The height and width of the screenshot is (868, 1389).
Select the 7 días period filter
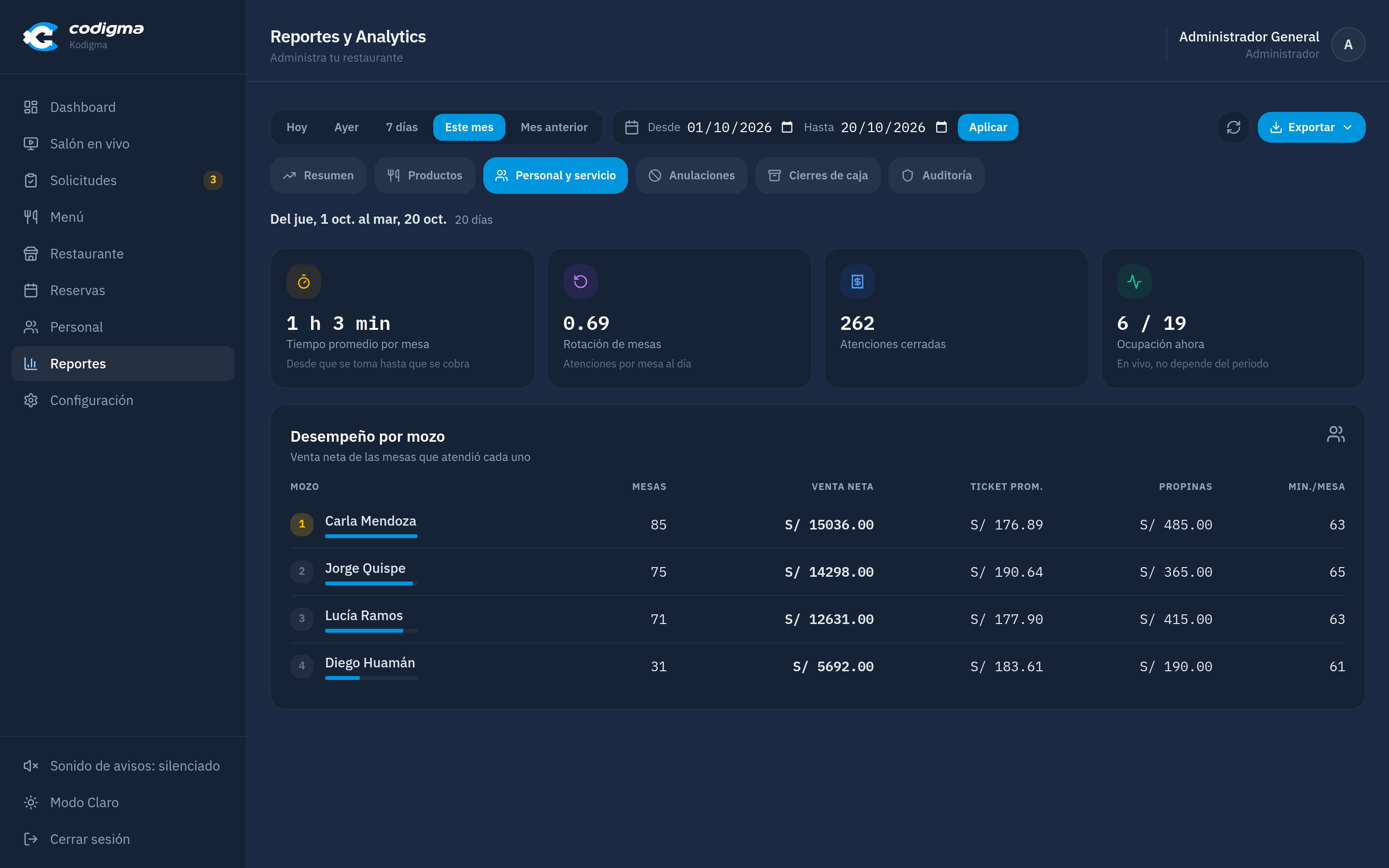pos(402,127)
